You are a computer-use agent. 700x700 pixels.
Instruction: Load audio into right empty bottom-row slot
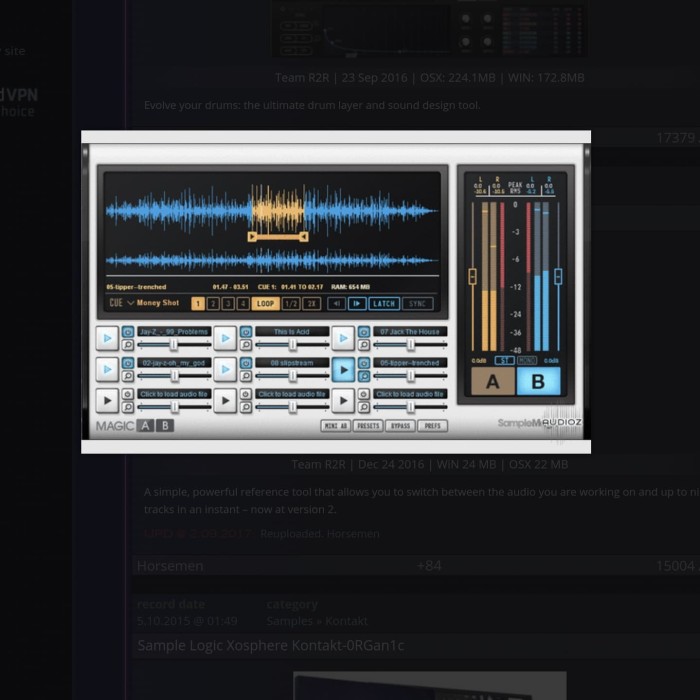pyautogui.click(x=410, y=394)
